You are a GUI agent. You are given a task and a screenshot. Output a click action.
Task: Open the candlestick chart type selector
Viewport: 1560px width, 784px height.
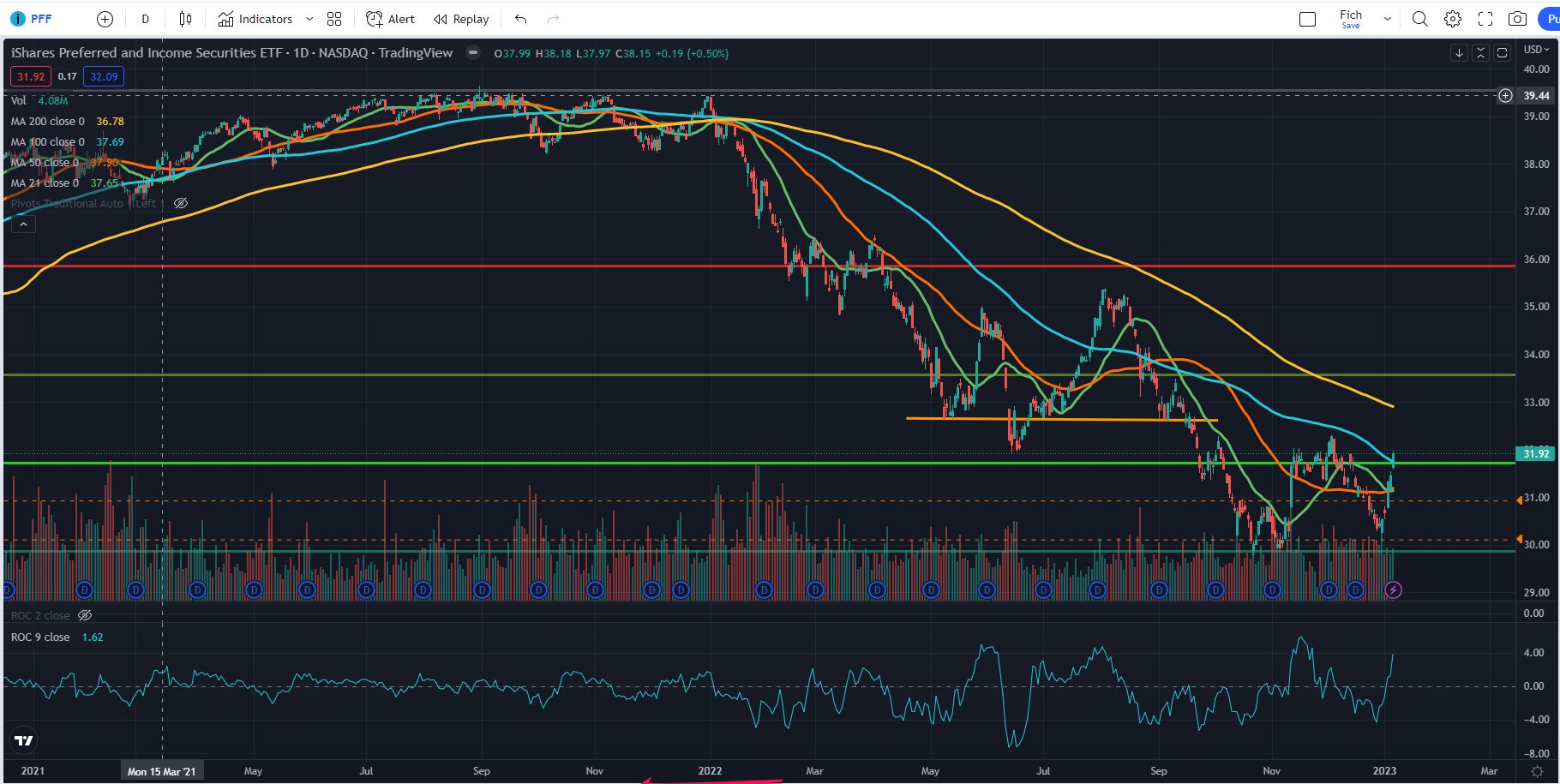[185, 19]
